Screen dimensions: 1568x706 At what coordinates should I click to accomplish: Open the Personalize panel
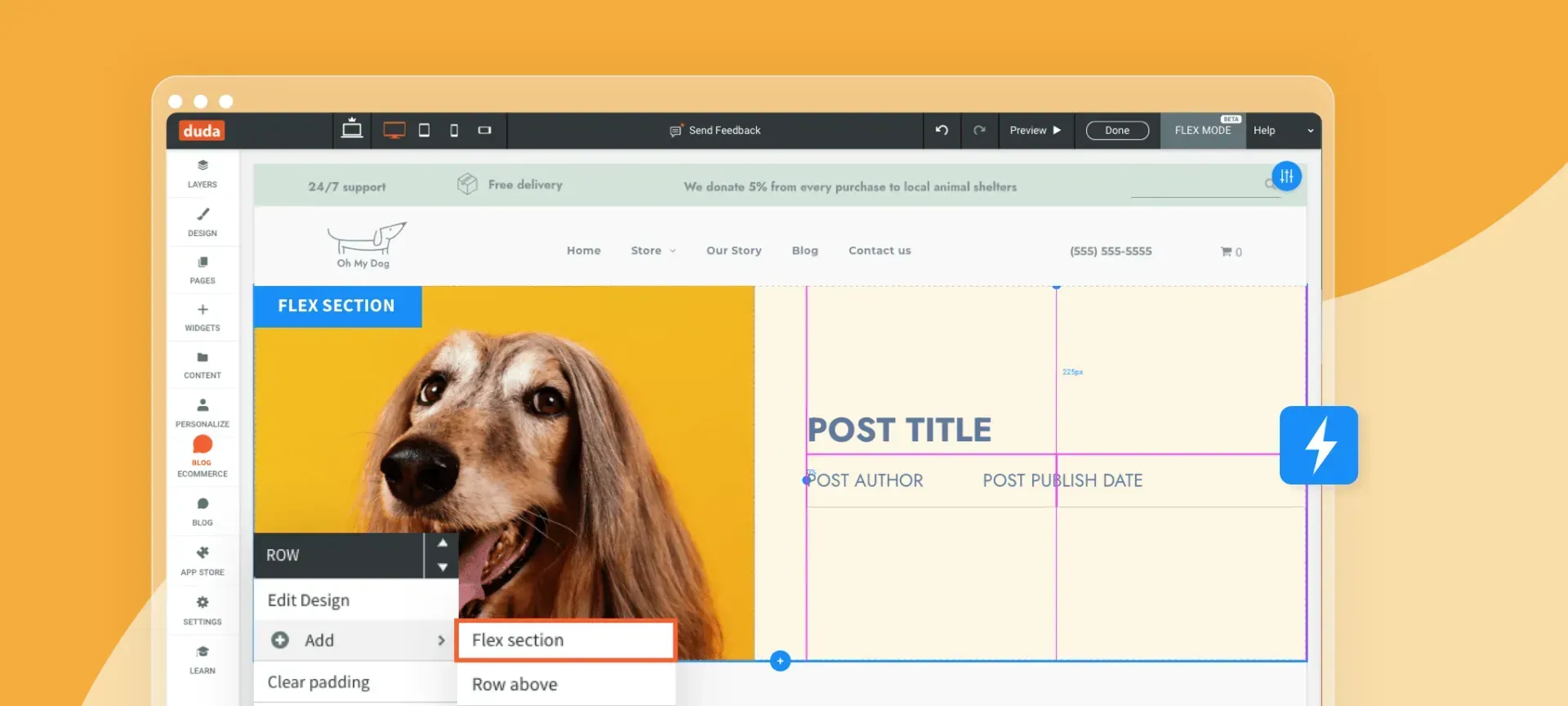(x=203, y=413)
